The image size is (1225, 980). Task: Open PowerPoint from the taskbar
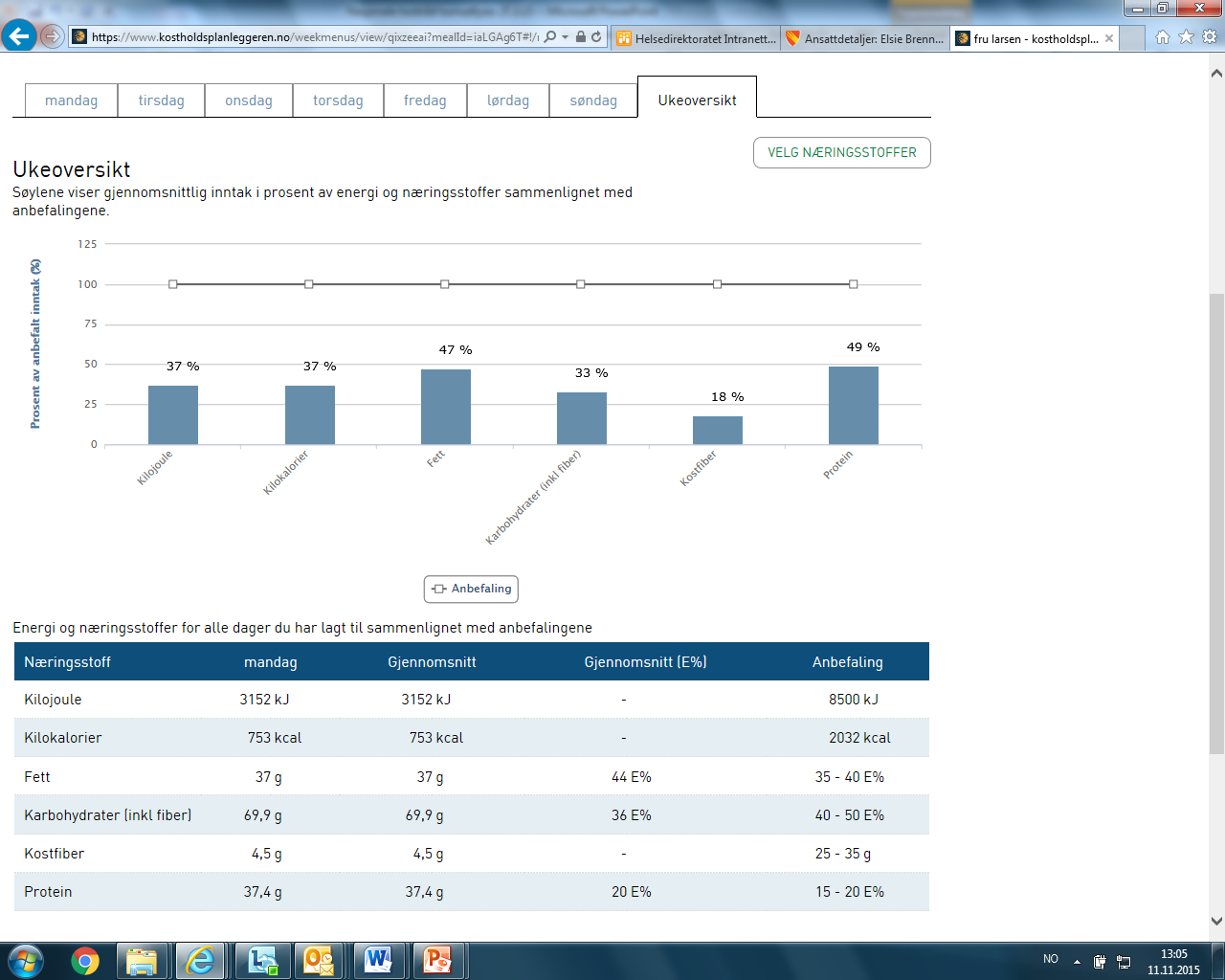(x=437, y=960)
